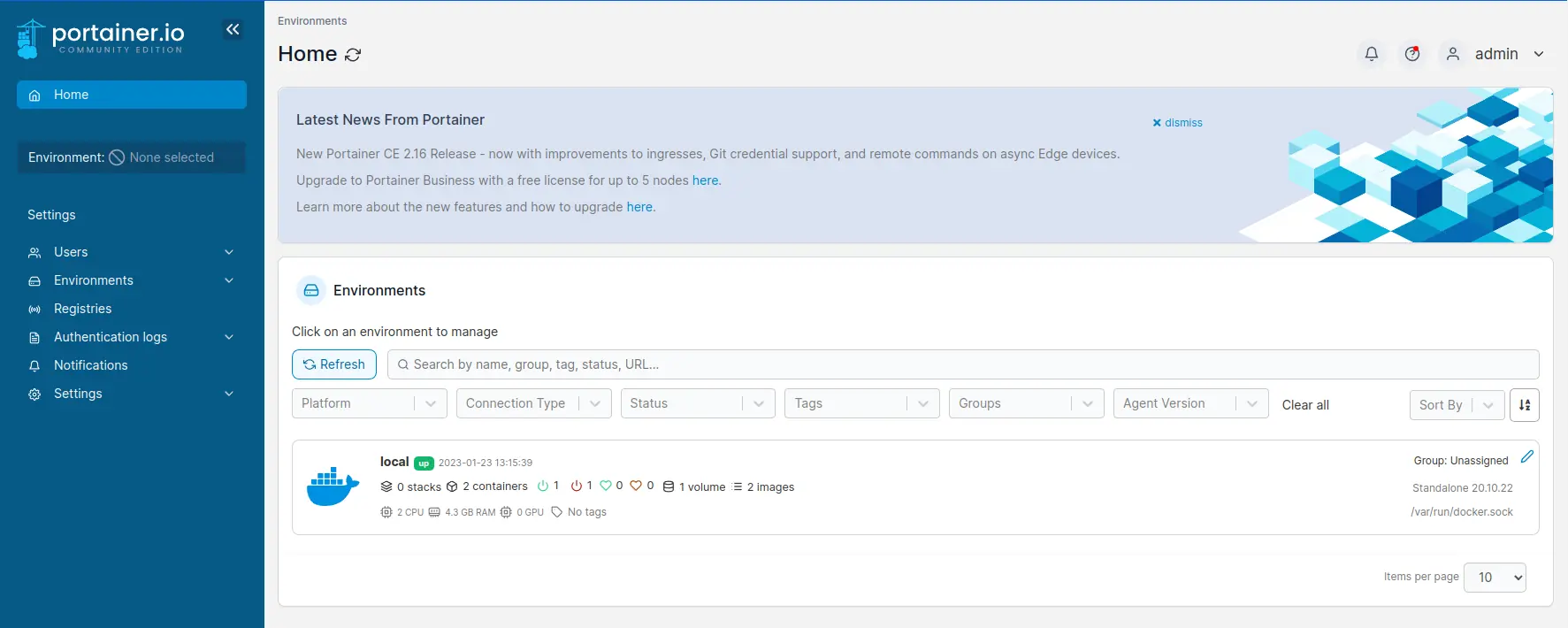Focus the environment search field
Image resolution: width=1568 pixels, height=628 pixels.
pyautogui.click(x=963, y=364)
